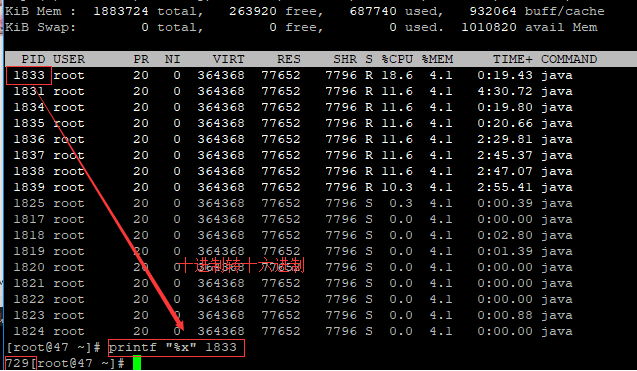Click the 932064 buff/cache value

[x=493, y=11]
